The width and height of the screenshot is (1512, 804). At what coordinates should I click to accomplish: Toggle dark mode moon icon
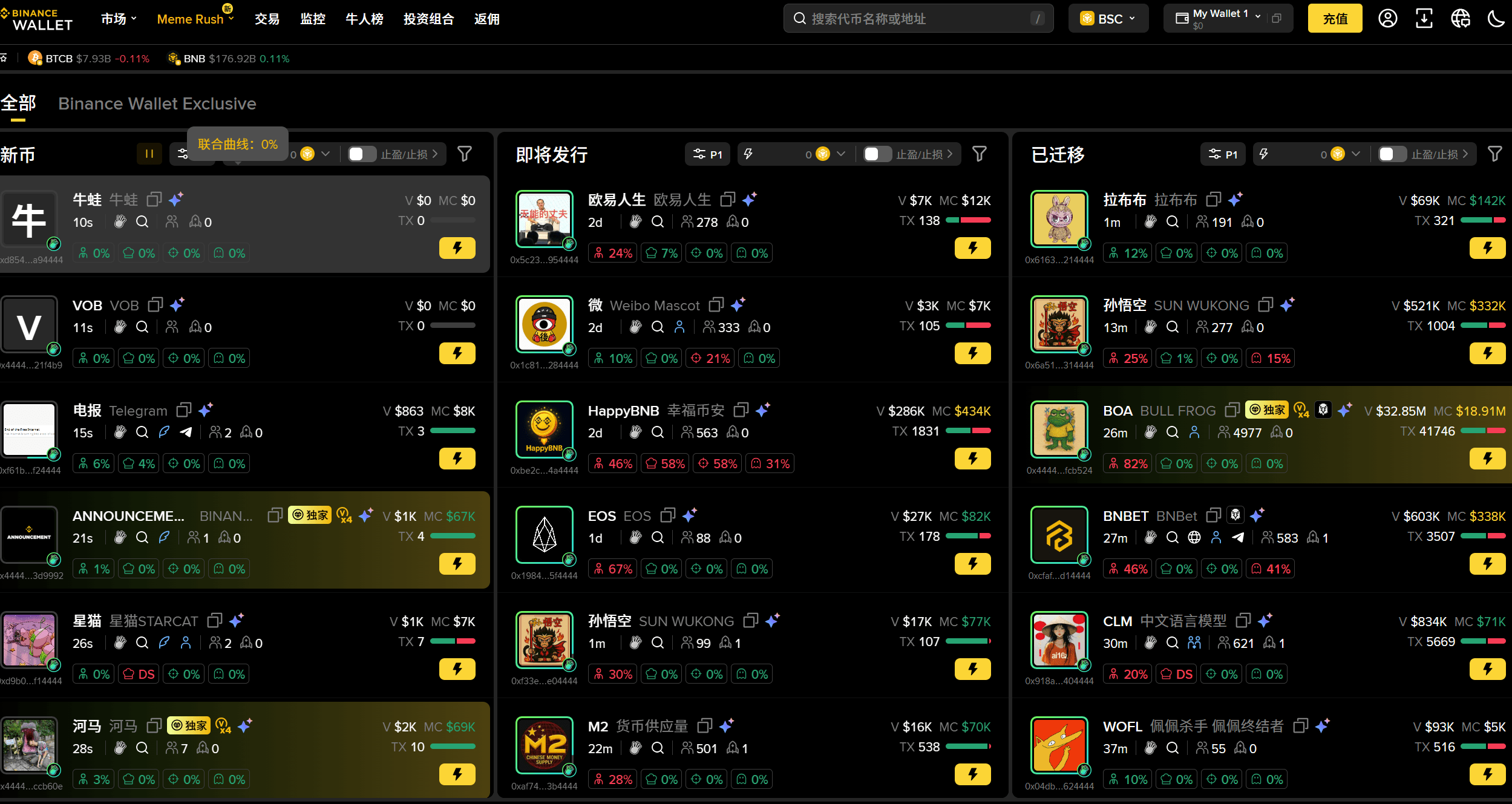tap(1496, 19)
